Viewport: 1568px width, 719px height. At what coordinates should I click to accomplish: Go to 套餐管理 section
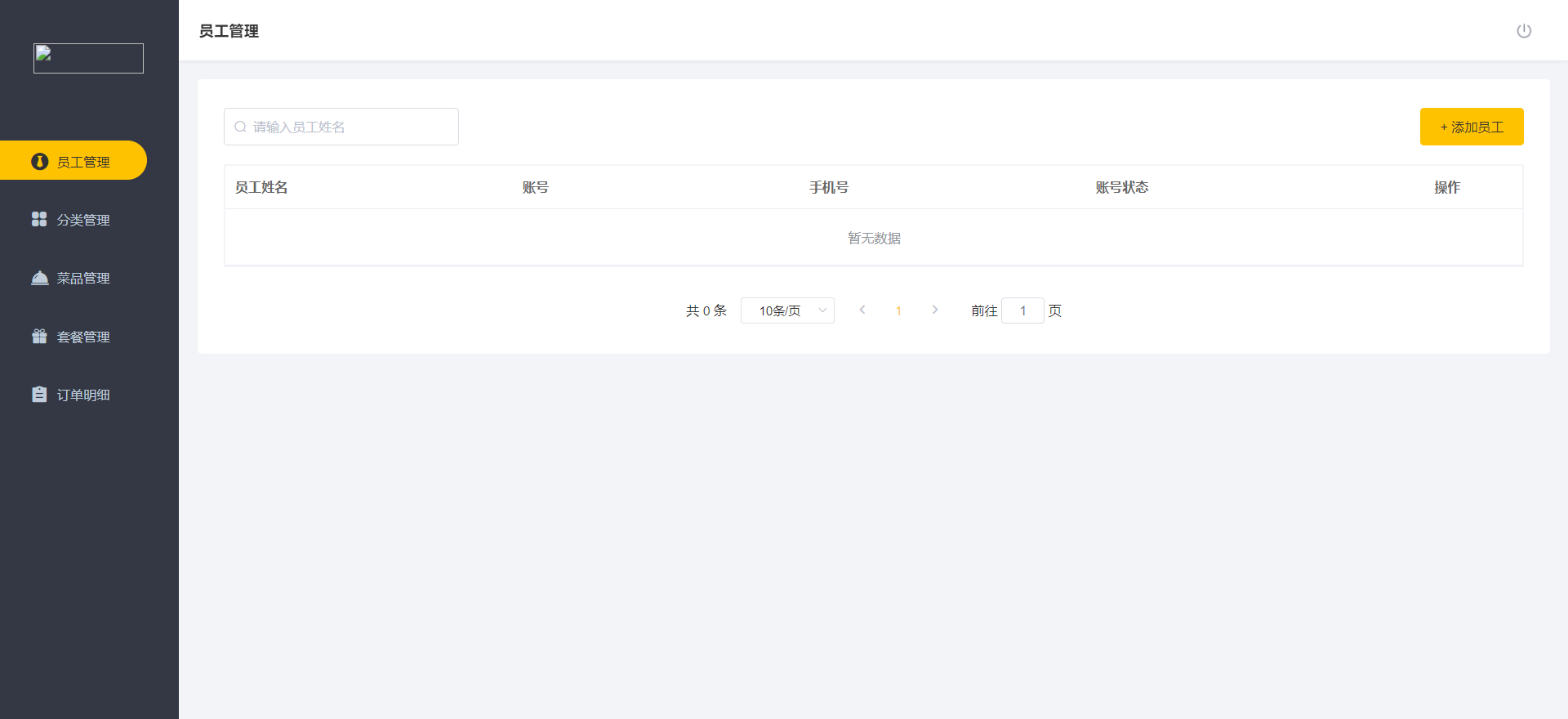73,336
